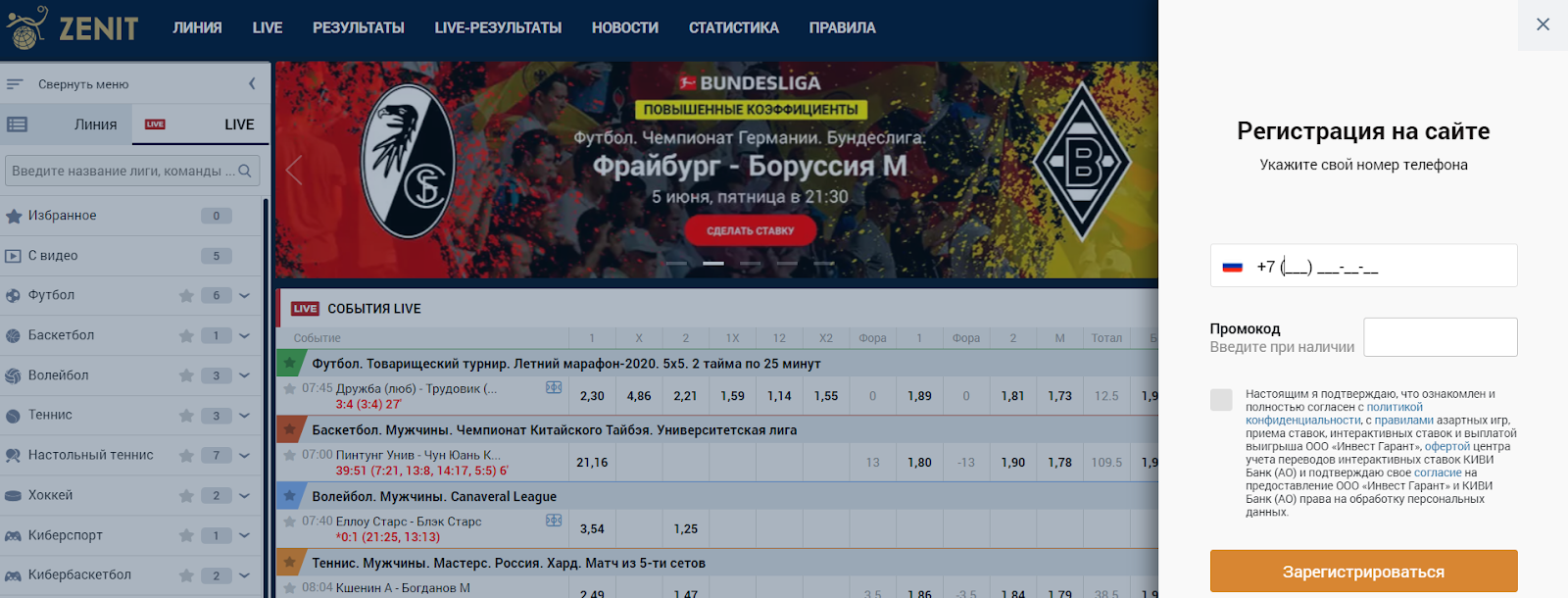Open LIVE-РЕЗУЛЬТАТЫ in the top navigation

[498, 27]
